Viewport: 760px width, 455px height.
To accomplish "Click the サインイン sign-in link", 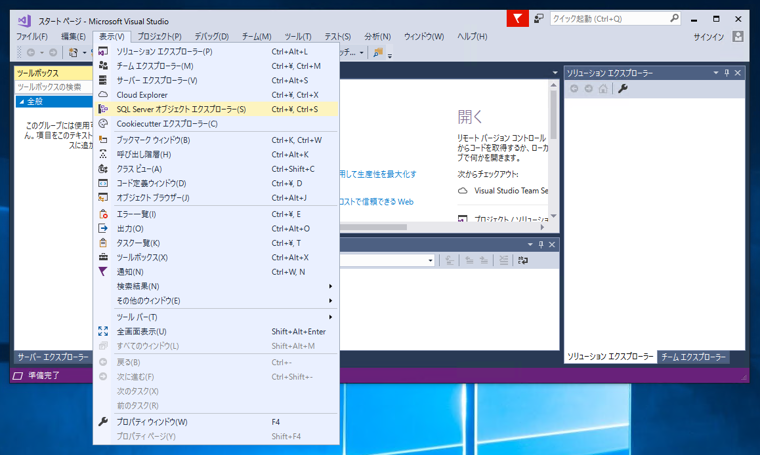I will pos(709,37).
